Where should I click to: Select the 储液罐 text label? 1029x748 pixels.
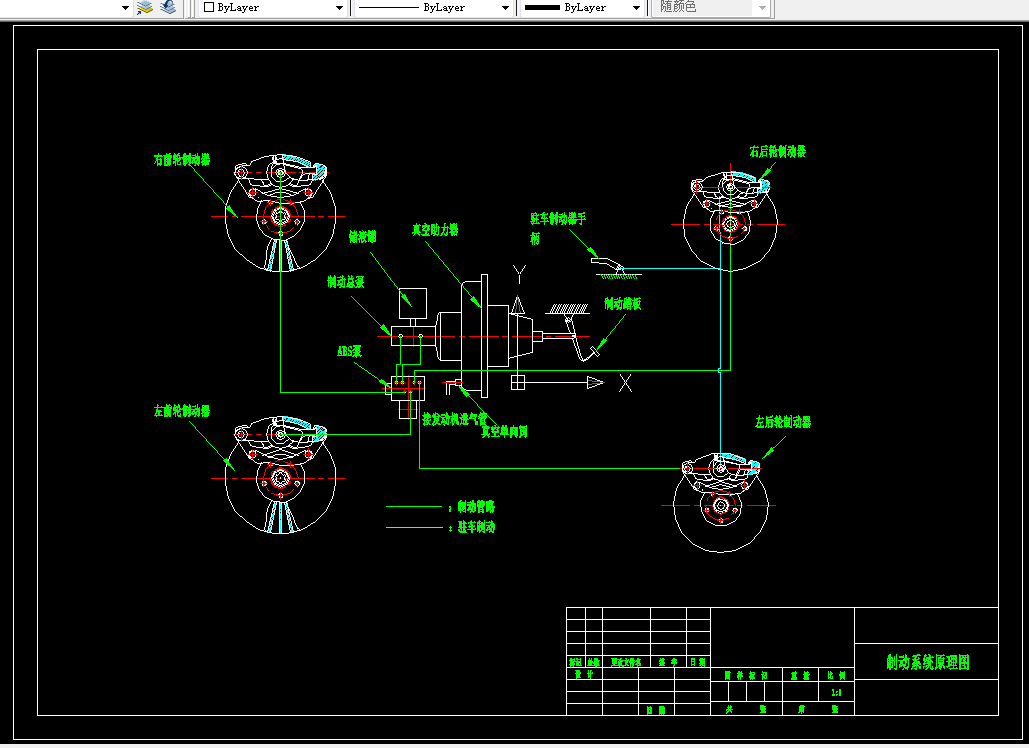pos(363,236)
